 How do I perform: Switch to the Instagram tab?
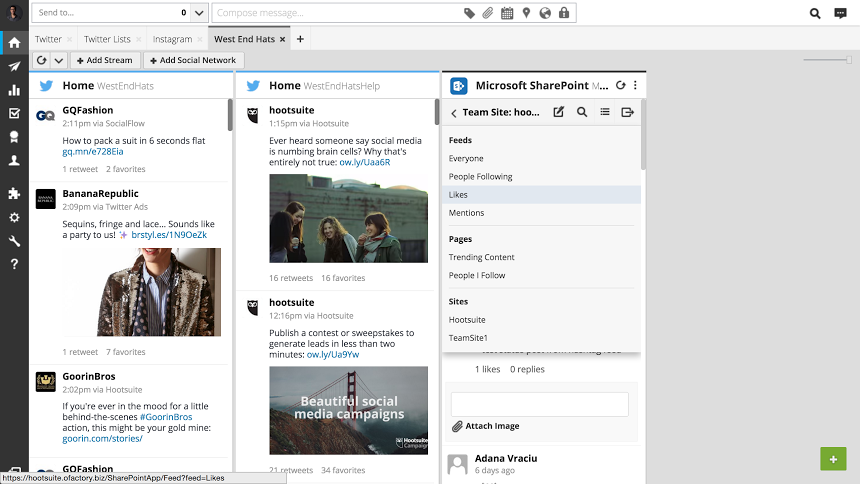tap(172, 39)
